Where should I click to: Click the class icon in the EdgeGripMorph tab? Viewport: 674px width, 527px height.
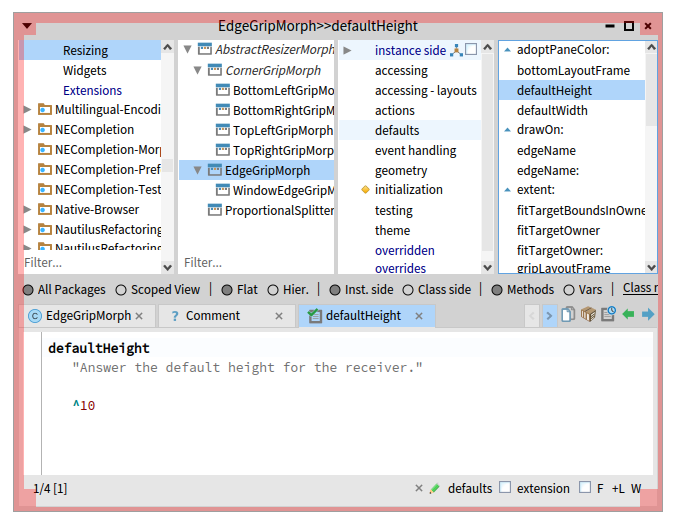point(35,316)
